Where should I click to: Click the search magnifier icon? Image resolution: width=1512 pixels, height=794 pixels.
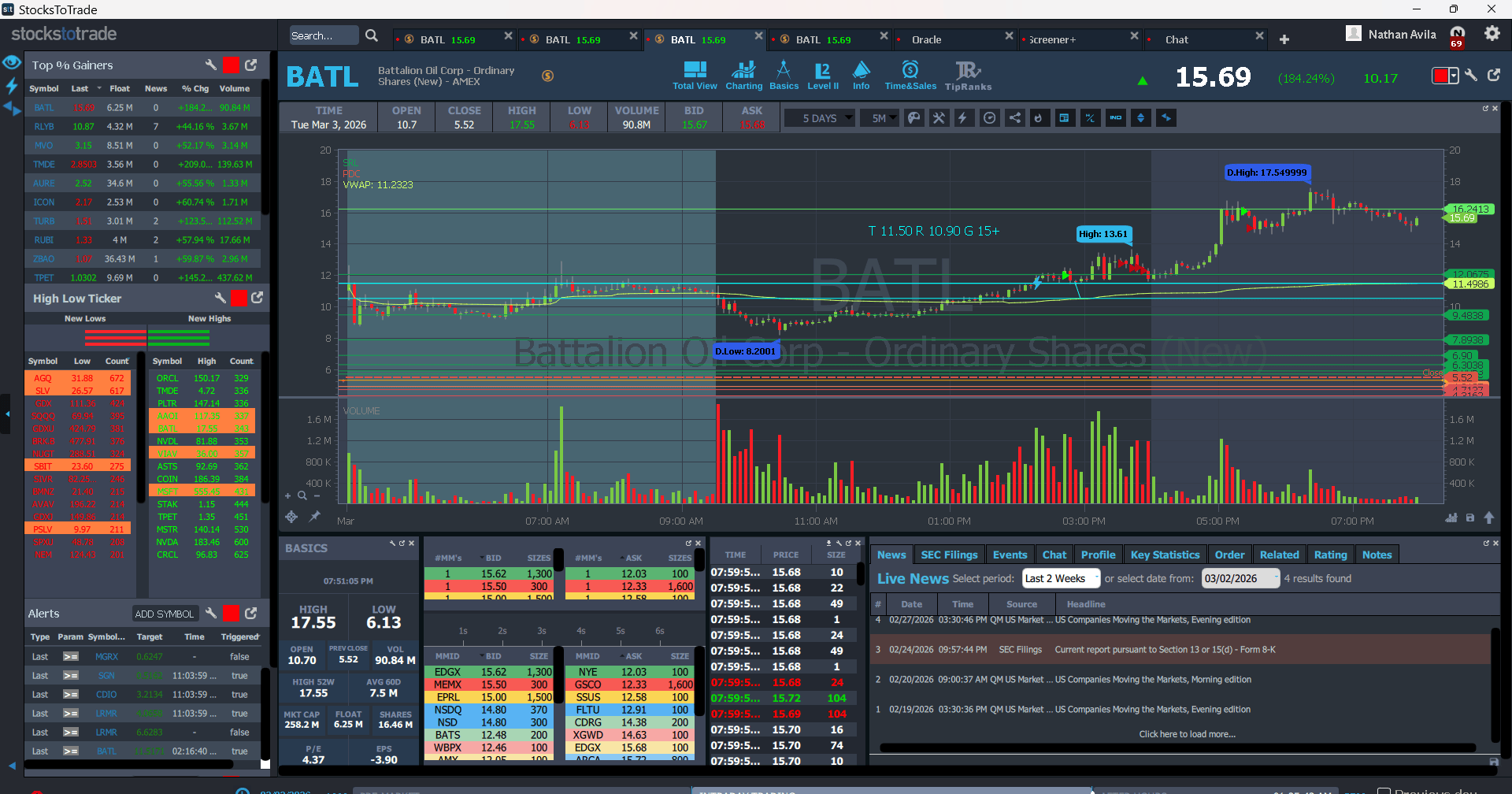click(x=372, y=35)
